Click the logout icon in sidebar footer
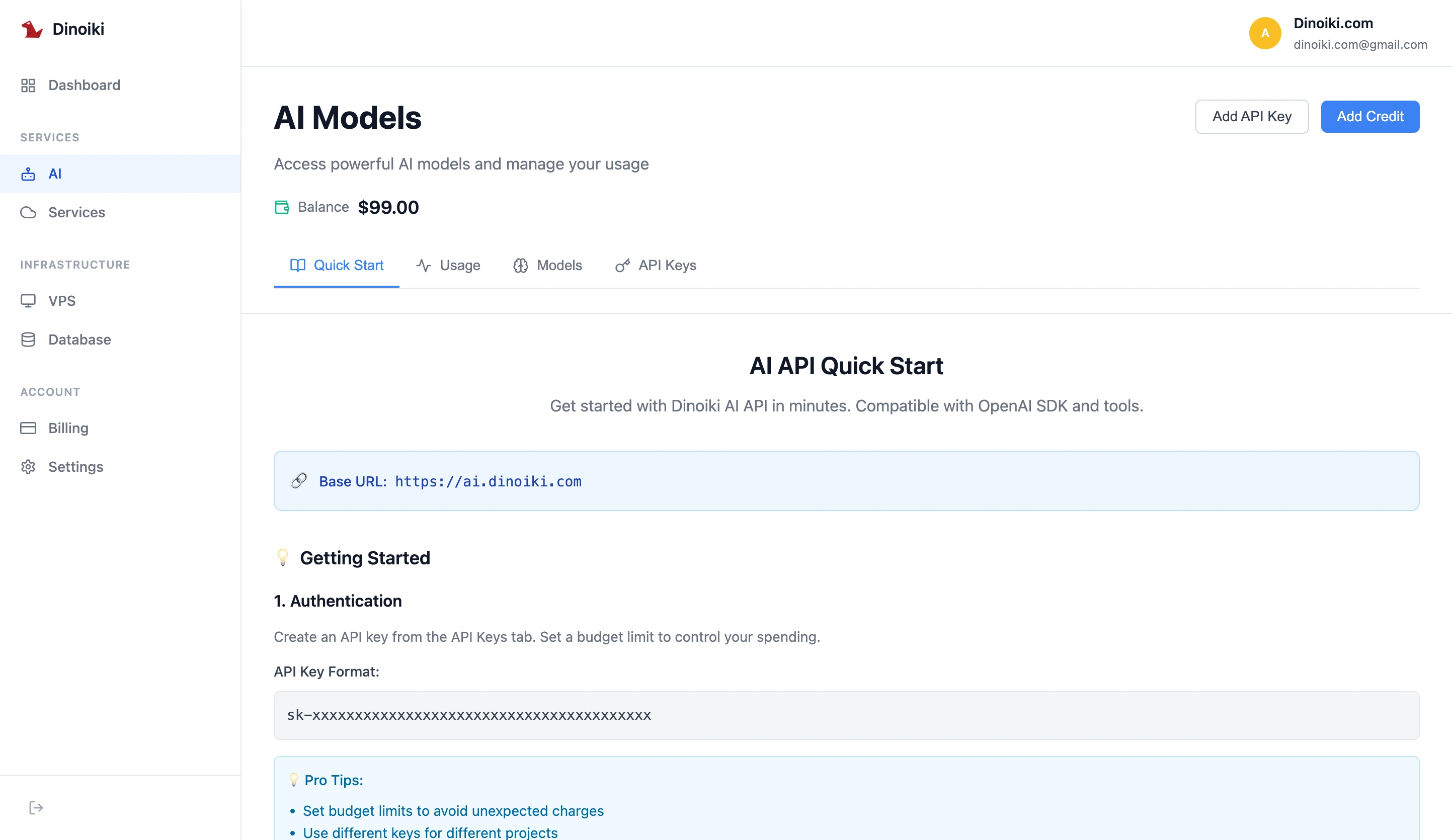Viewport: 1452px width, 840px height. 36,808
